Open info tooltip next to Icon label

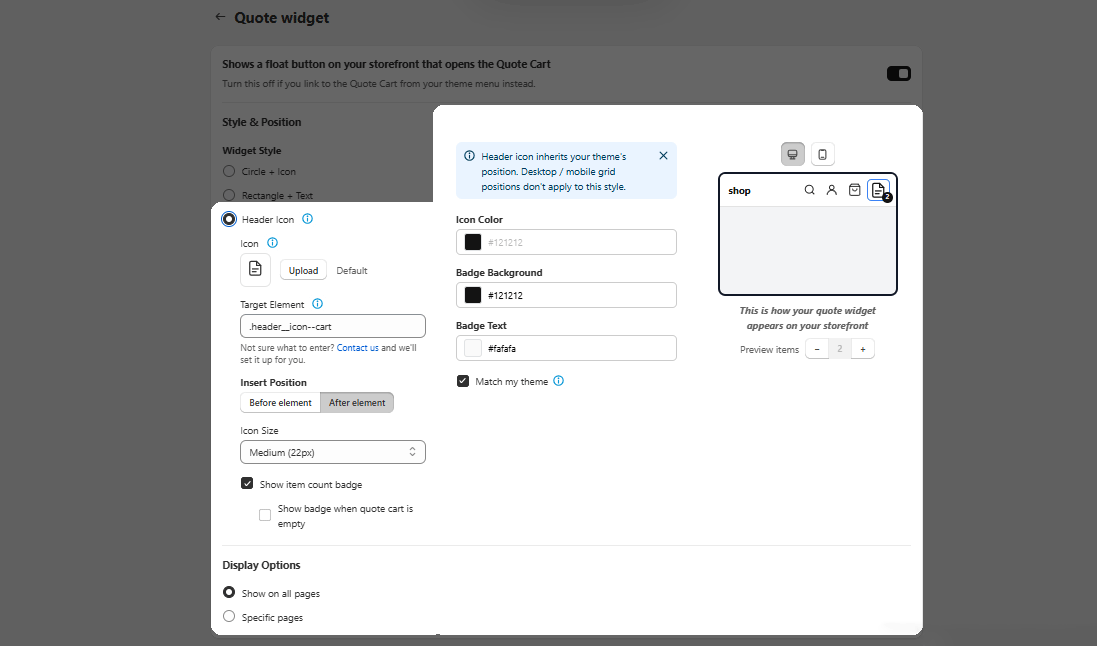click(x=272, y=243)
